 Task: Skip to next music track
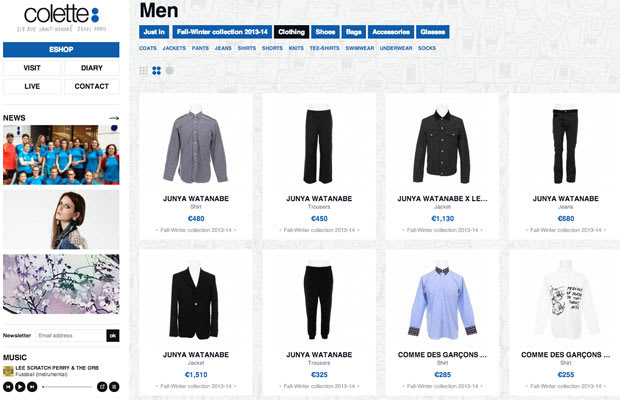click(32, 387)
